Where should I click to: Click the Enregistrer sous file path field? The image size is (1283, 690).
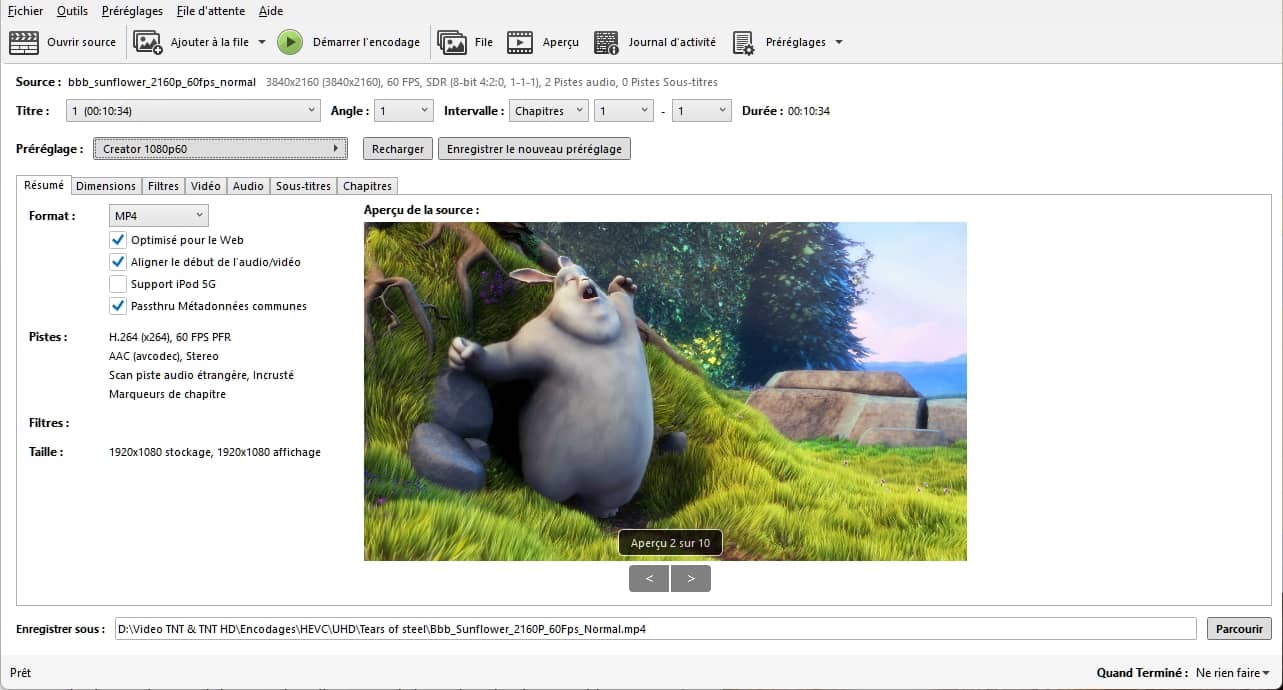(x=655, y=629)
